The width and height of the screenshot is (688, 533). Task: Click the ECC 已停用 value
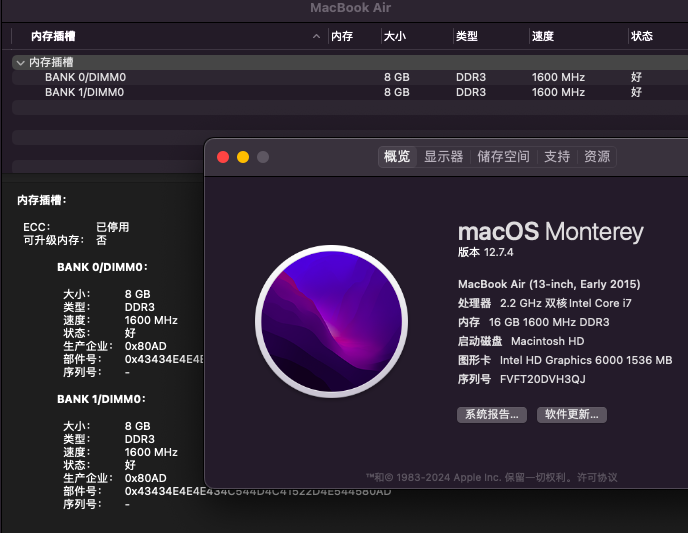tap(113, 227)
